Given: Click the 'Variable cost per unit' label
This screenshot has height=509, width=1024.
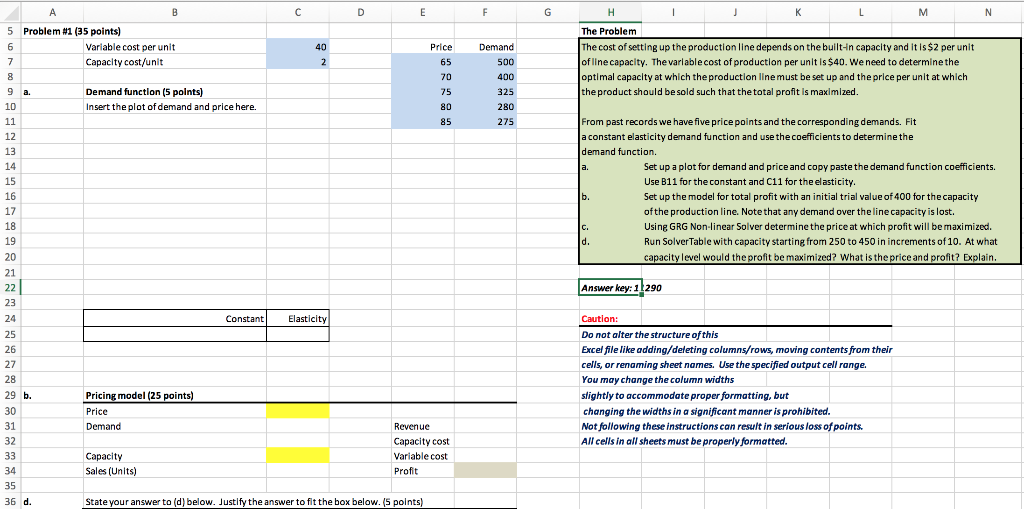Looking at the screenshot, I should (130, 46).
